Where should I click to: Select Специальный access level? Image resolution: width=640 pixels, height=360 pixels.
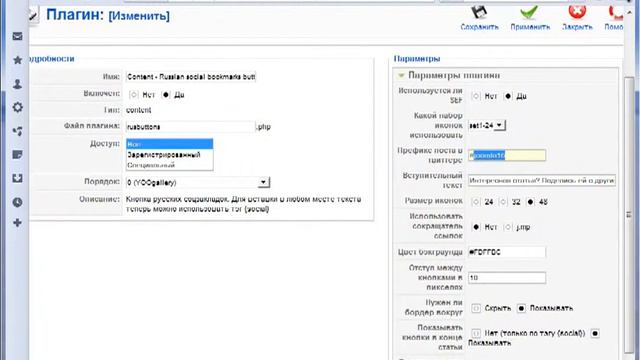169,165
